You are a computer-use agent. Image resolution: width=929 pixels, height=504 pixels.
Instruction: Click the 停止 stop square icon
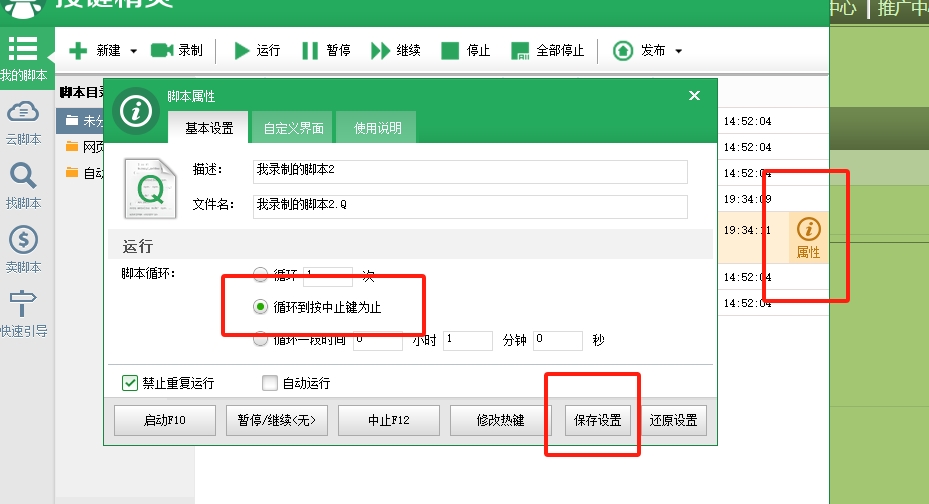(x=450, y=51)
